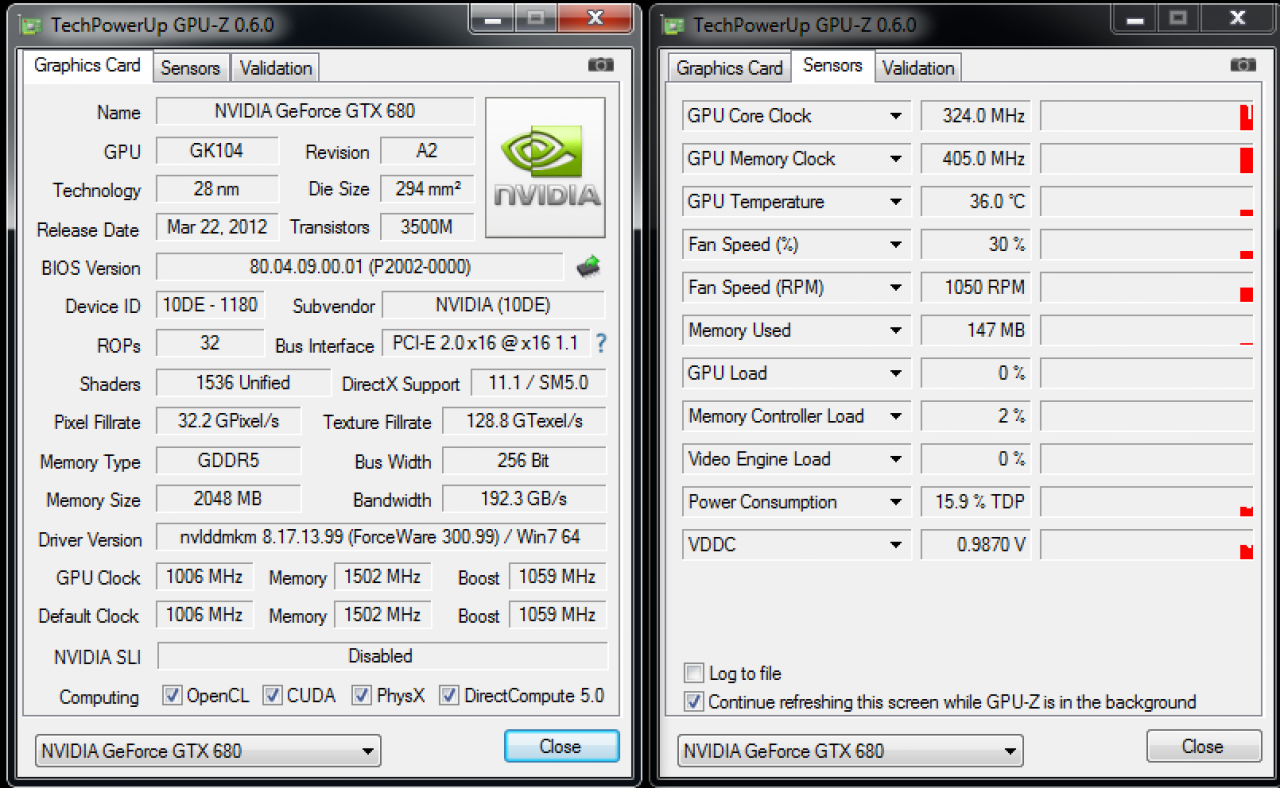Open GPU Memory Clock sensor dropdown
Image resolution: width=1280 pixels, height=788 pixels.
896,159
